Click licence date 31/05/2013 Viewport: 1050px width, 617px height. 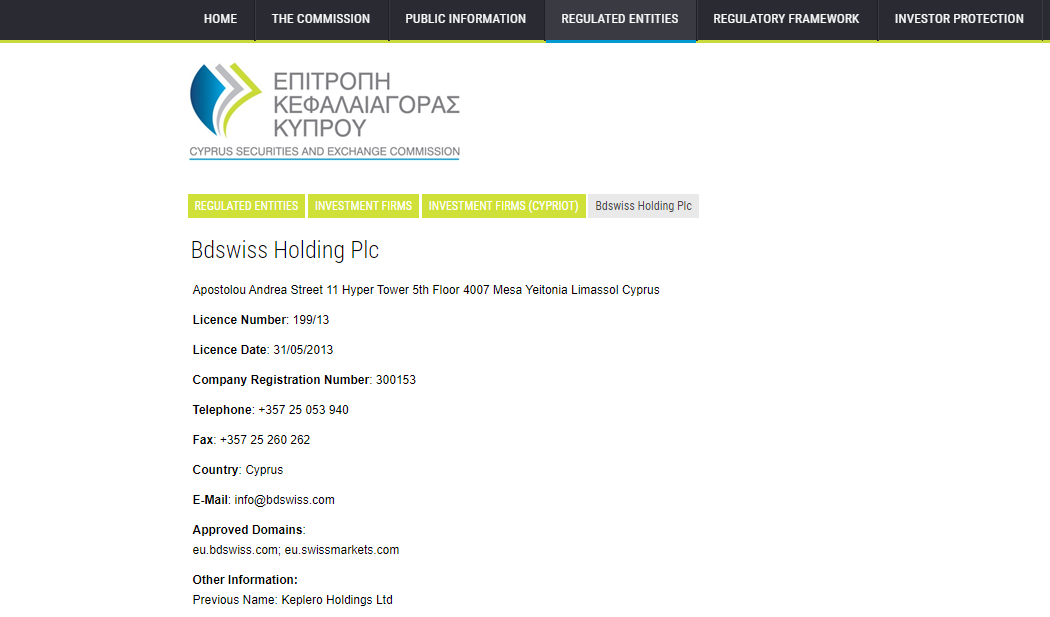tap(303, 350)
